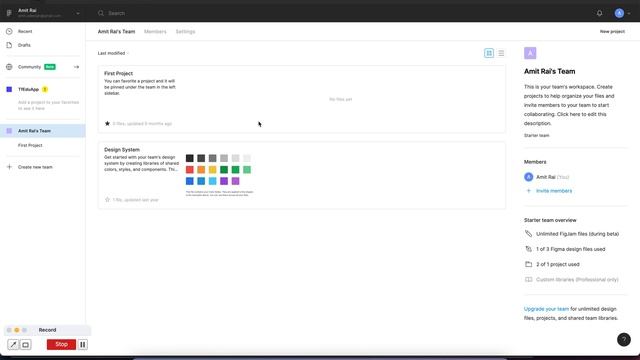Switch to the Members tab
Screen dimensions: 640x360
coord(155,31)
